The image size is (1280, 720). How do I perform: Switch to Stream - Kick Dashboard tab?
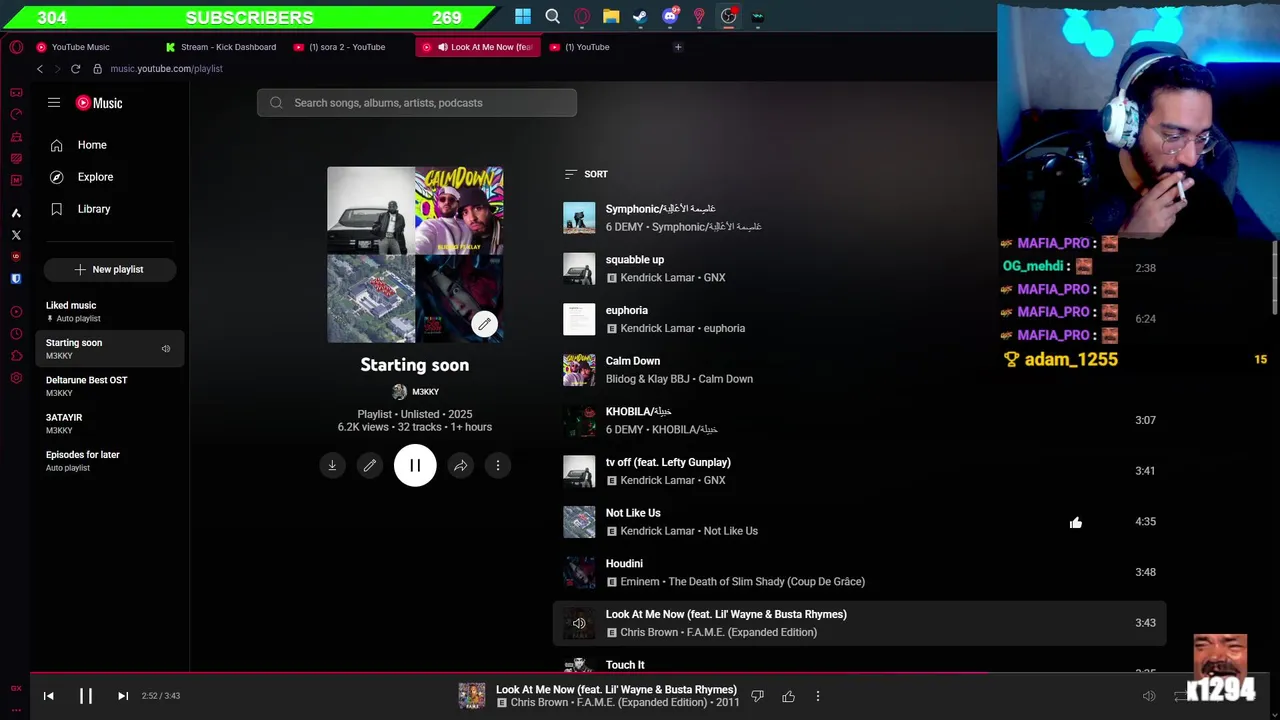(220, 47)
